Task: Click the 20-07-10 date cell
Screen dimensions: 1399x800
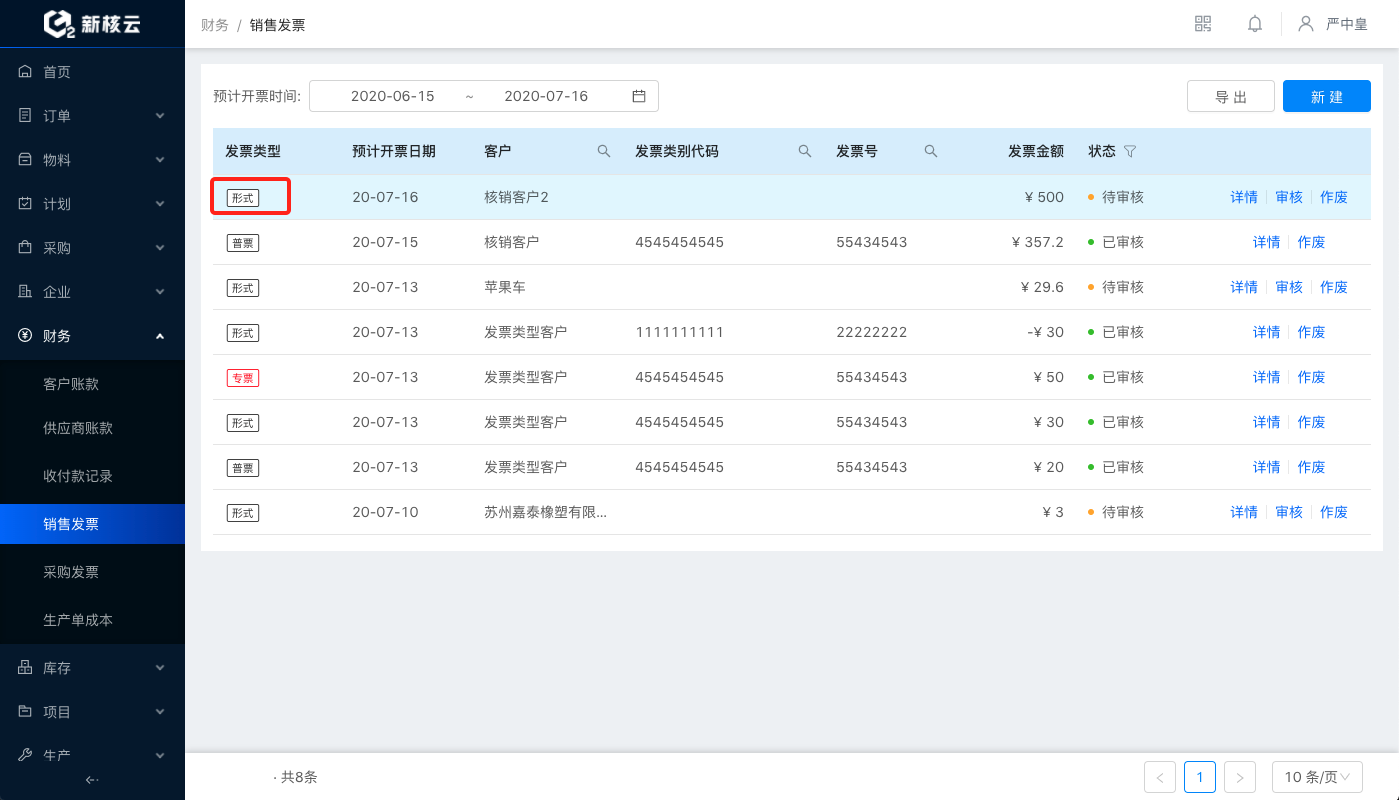Action: (x=385, y=512)
